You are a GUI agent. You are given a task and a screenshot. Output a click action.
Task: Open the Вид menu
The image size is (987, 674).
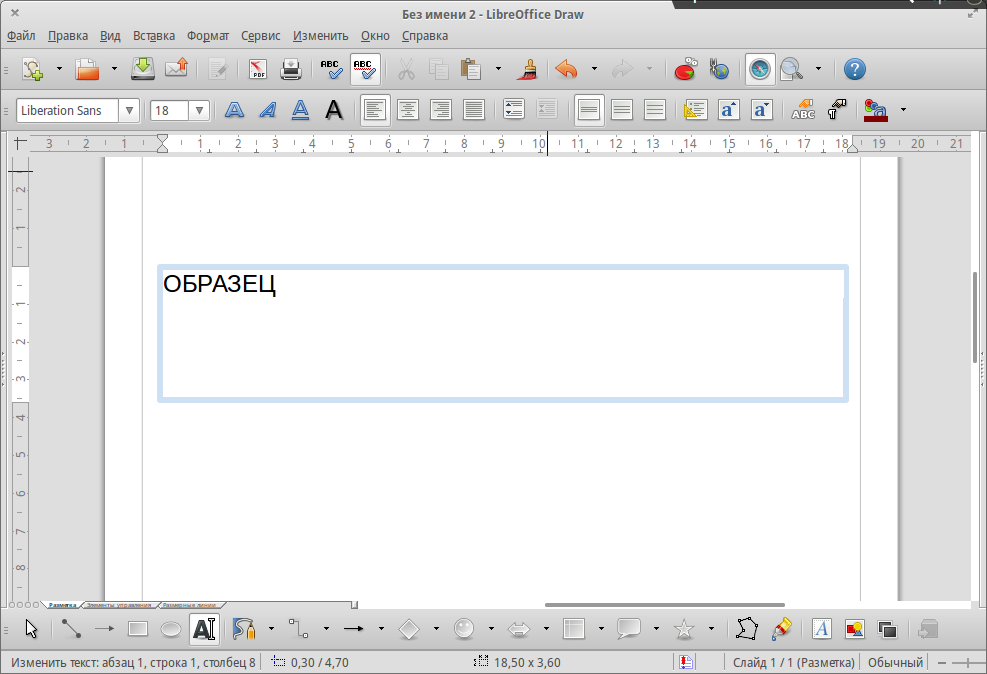coord(110,36)
